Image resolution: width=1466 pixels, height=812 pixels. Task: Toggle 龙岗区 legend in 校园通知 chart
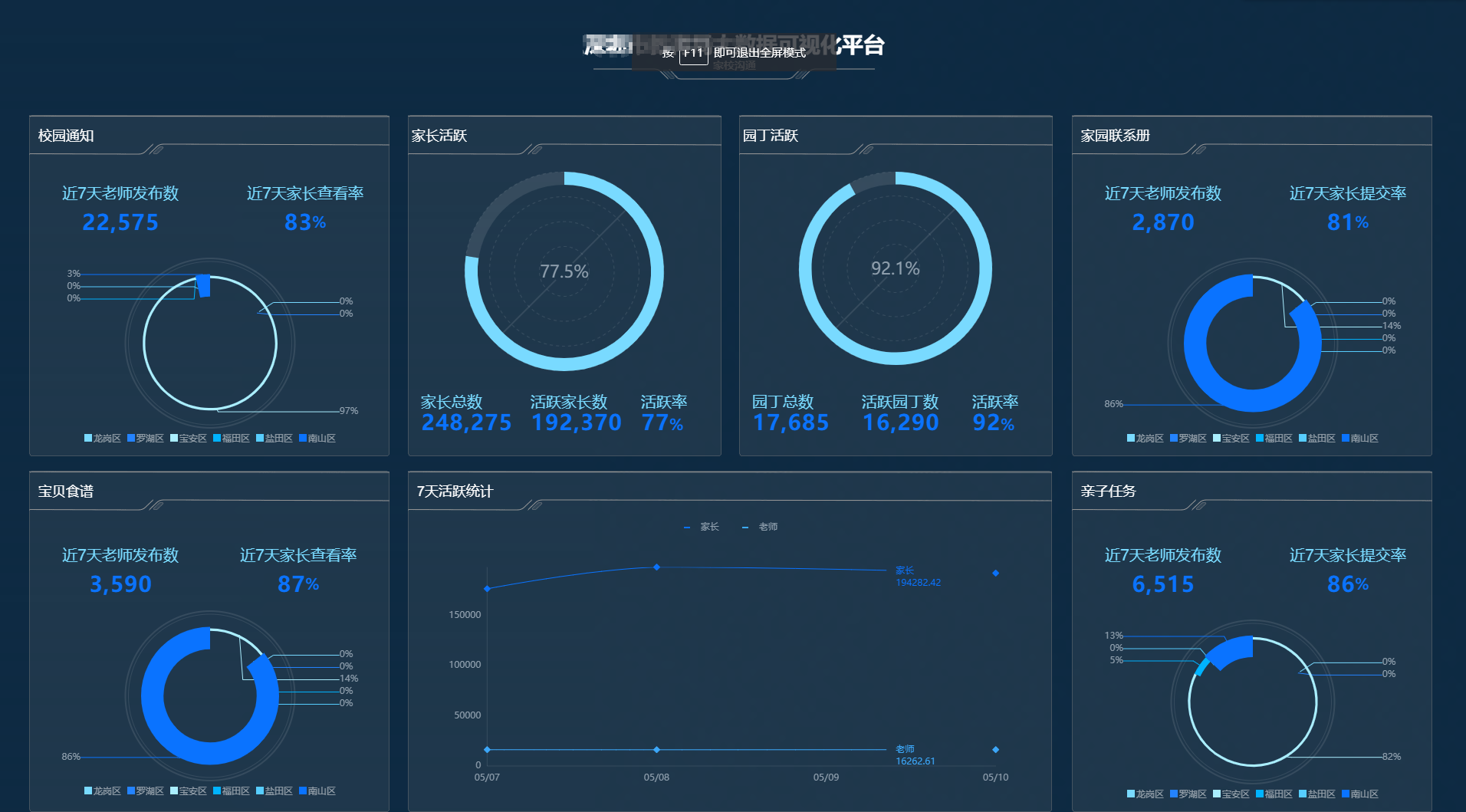tap(103, 439)
